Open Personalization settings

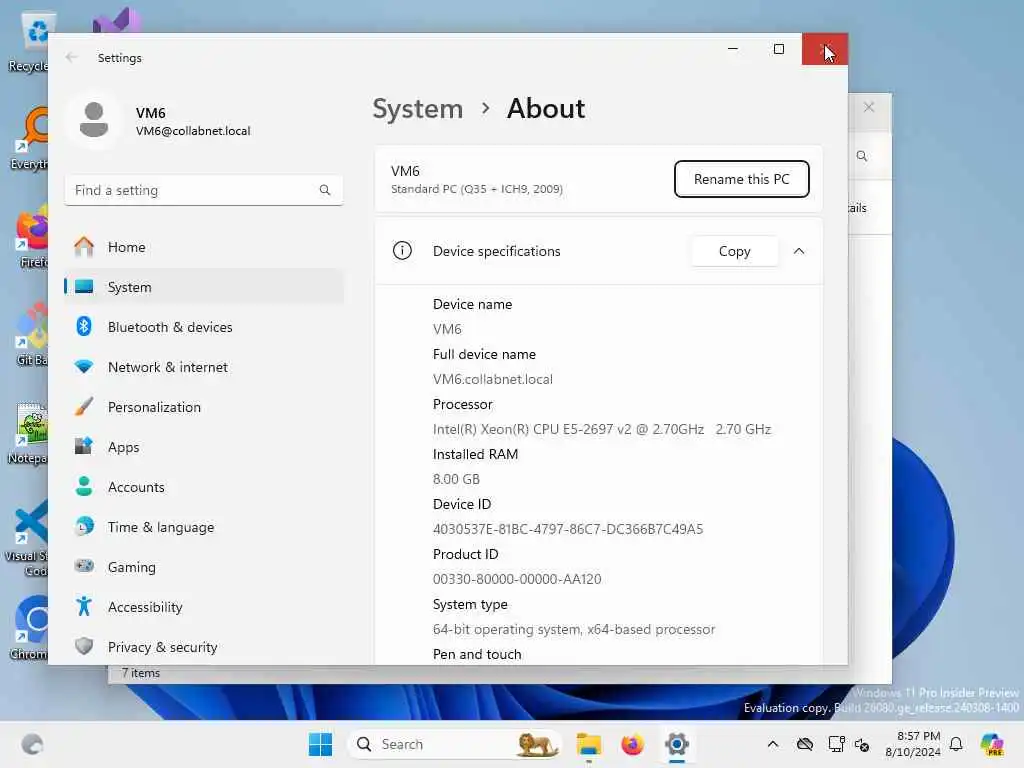(204, 407)
